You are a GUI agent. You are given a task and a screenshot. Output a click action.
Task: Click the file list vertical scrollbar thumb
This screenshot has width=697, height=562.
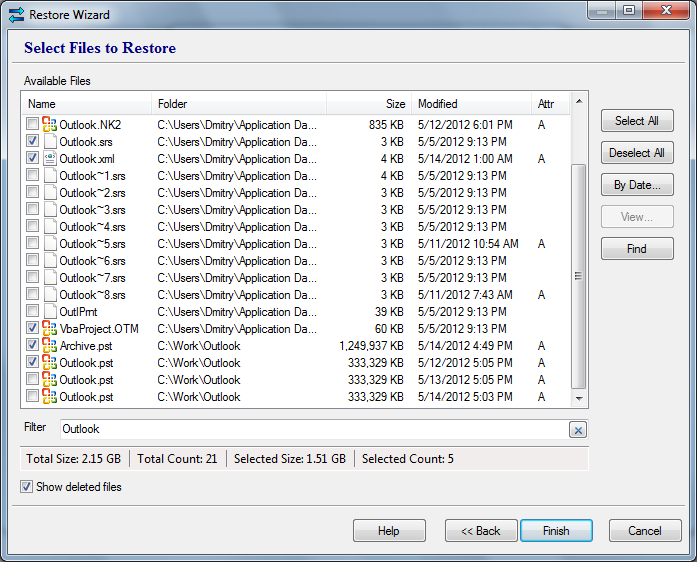pyautogui.click(x=578, y=275)
